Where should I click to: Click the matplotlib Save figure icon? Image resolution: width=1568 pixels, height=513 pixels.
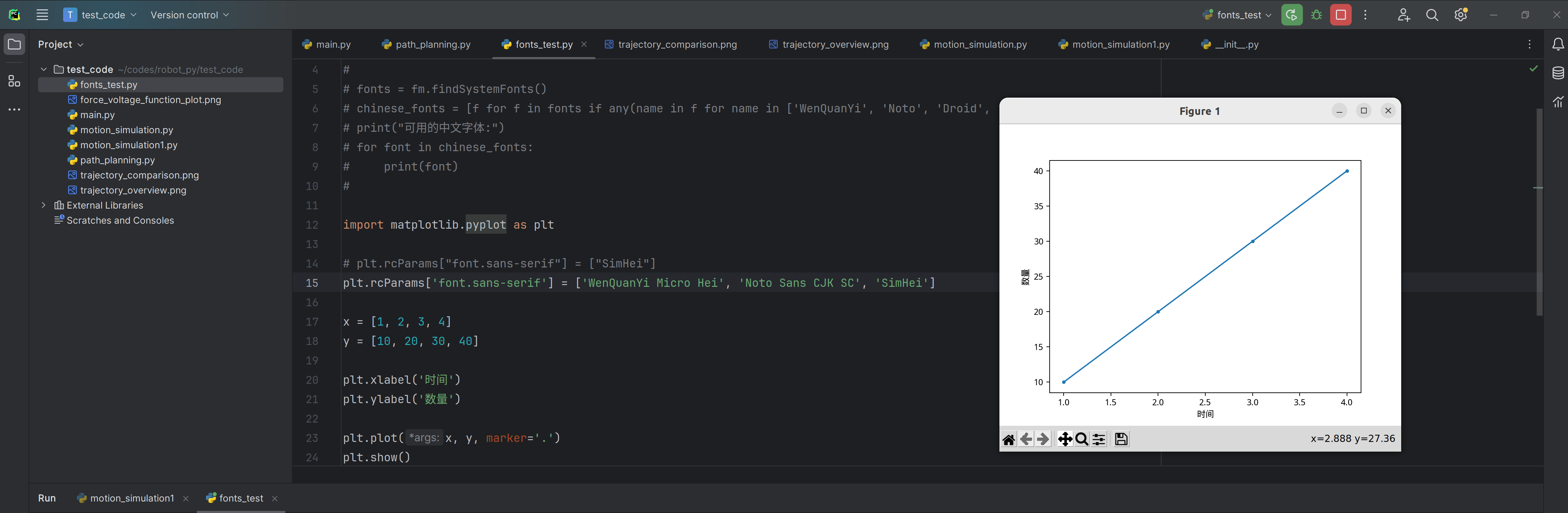(1121, 439)
